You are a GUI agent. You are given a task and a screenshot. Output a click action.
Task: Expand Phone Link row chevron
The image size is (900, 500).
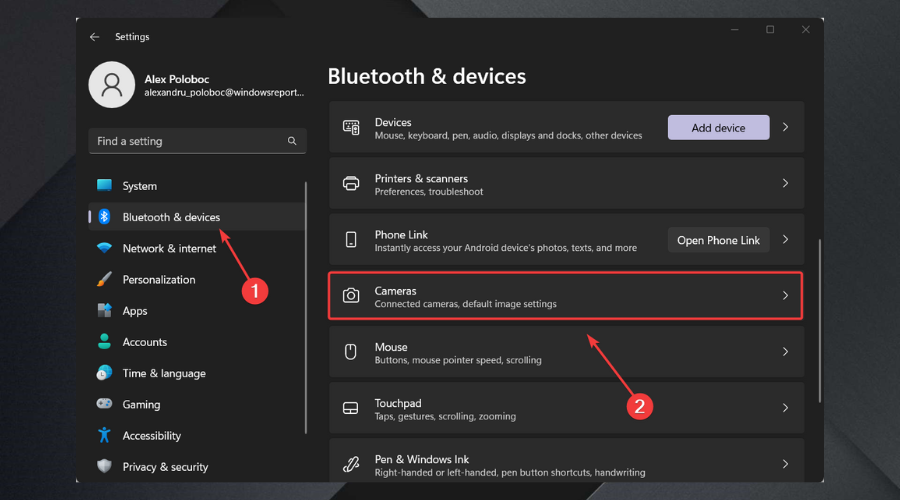(785, 239)
